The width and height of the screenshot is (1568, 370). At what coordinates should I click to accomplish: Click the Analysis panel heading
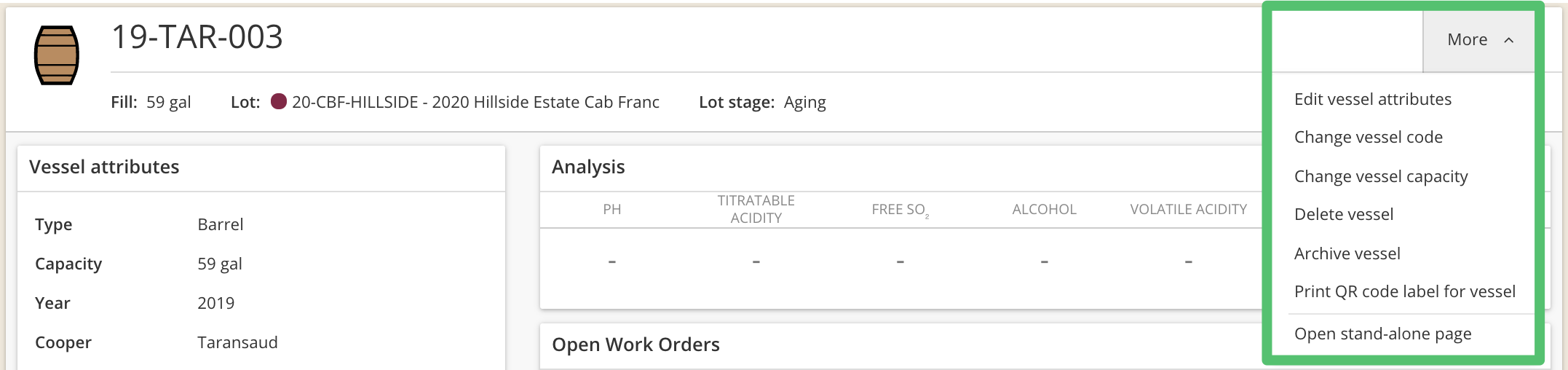click(588, 167)
